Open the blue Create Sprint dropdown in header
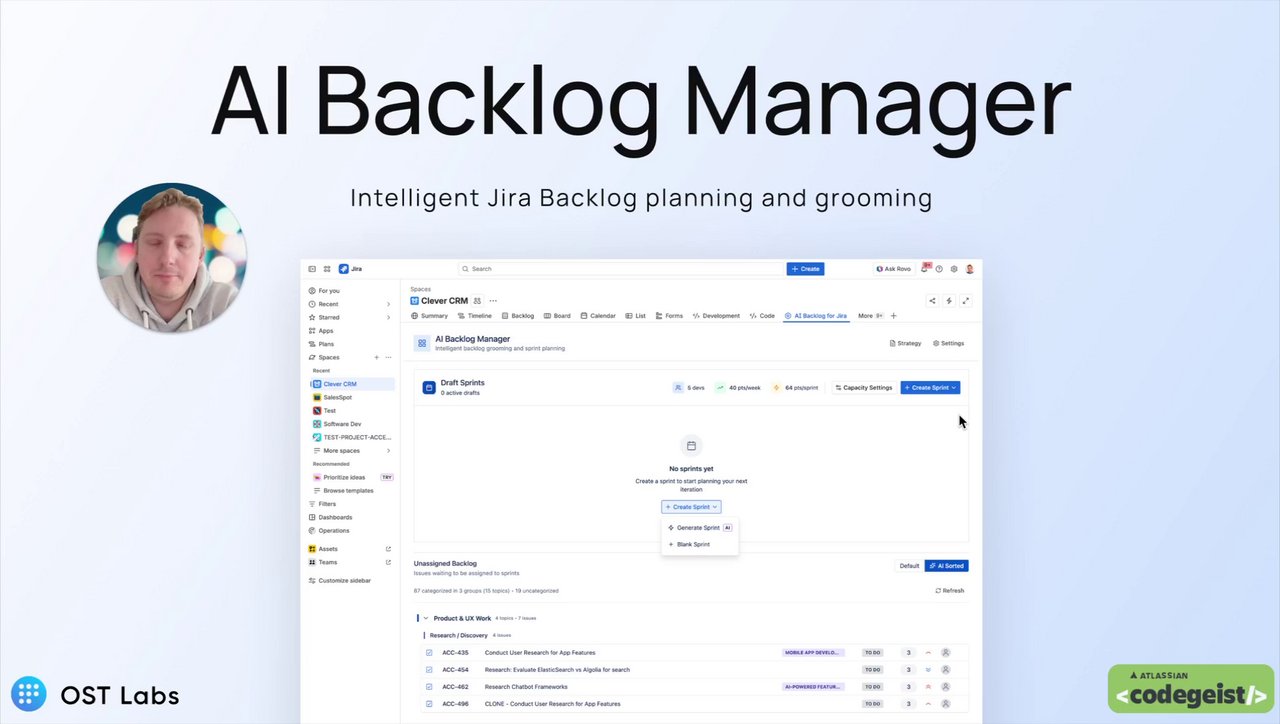 coord(930,387)
